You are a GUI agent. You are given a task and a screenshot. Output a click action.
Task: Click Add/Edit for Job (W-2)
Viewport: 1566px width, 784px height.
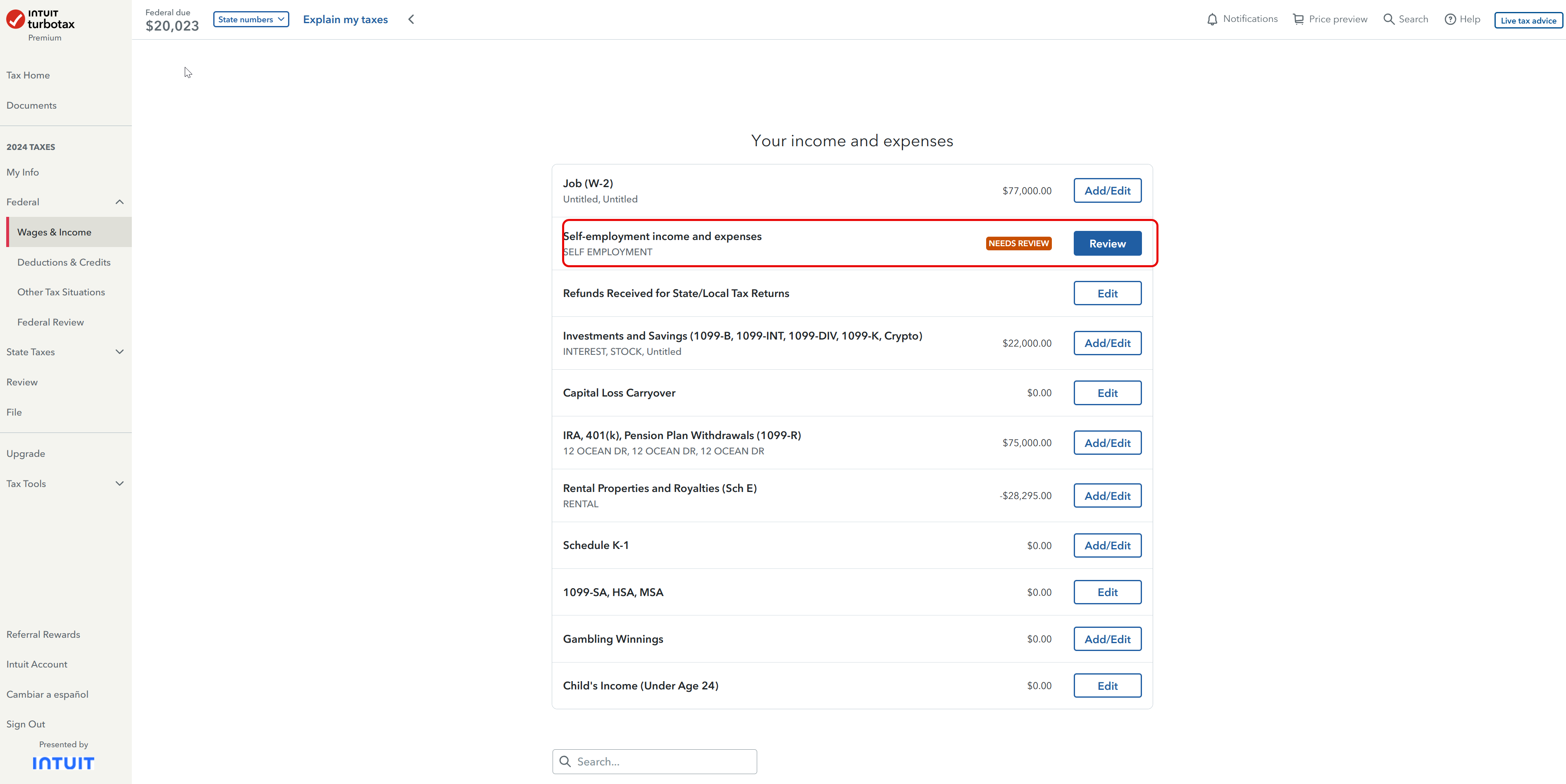click(x=1107, y=190)
